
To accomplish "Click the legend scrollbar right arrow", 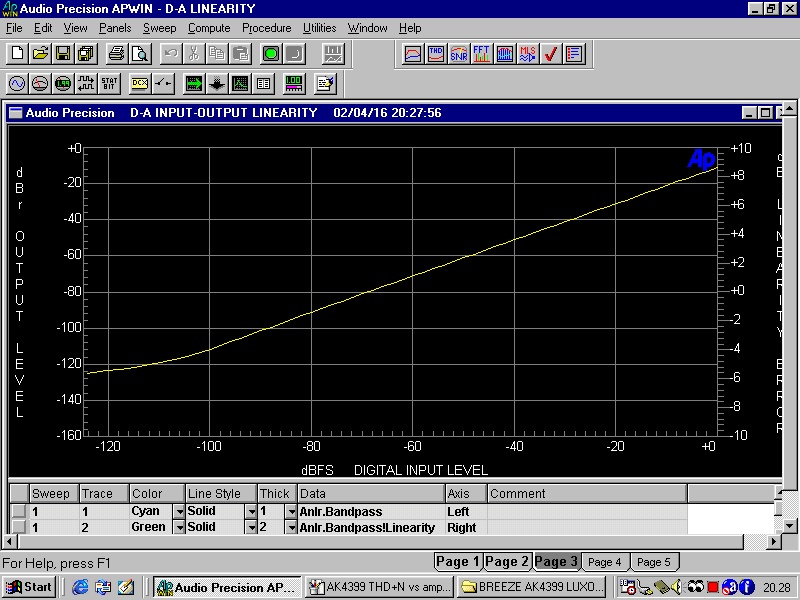I will click(x=774, y=541).
